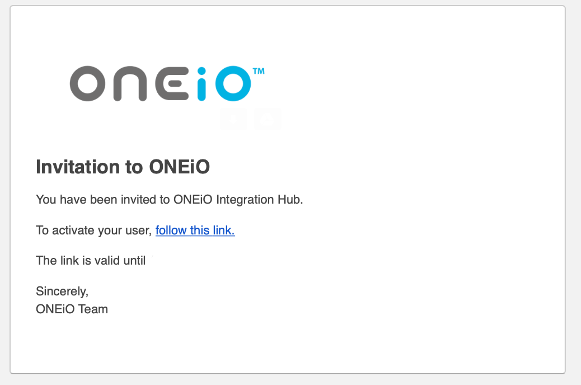Click the faint download arrow icon below logo

pos(233,119)
